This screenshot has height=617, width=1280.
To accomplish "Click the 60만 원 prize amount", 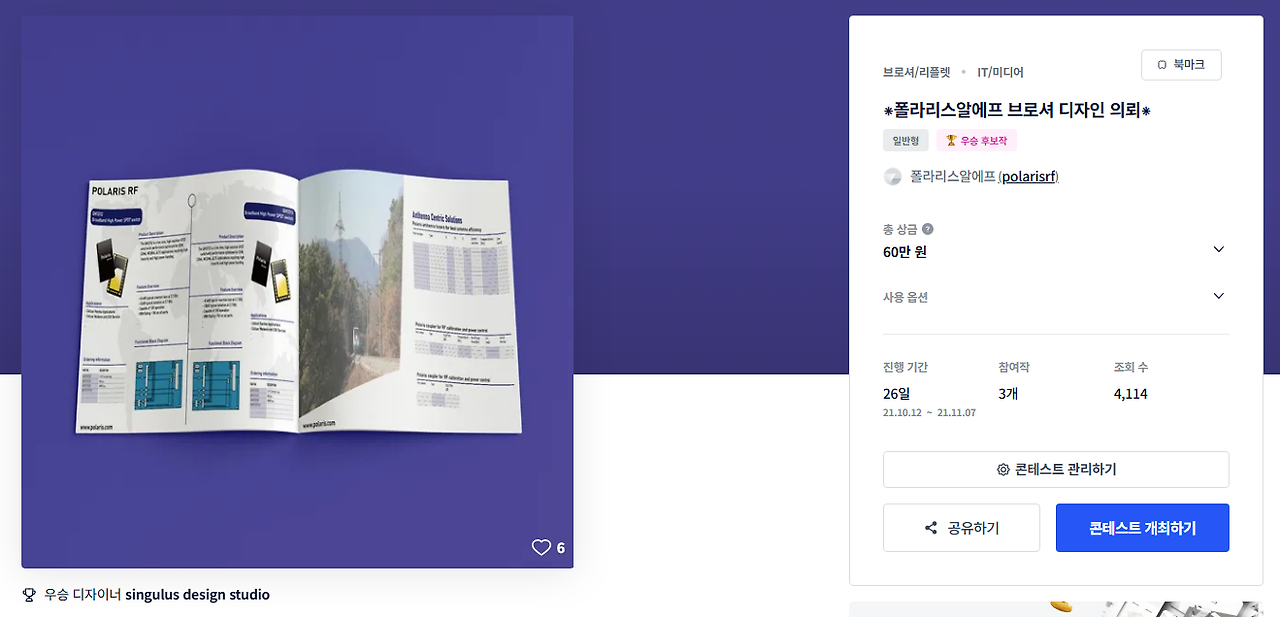I will 905,252.
